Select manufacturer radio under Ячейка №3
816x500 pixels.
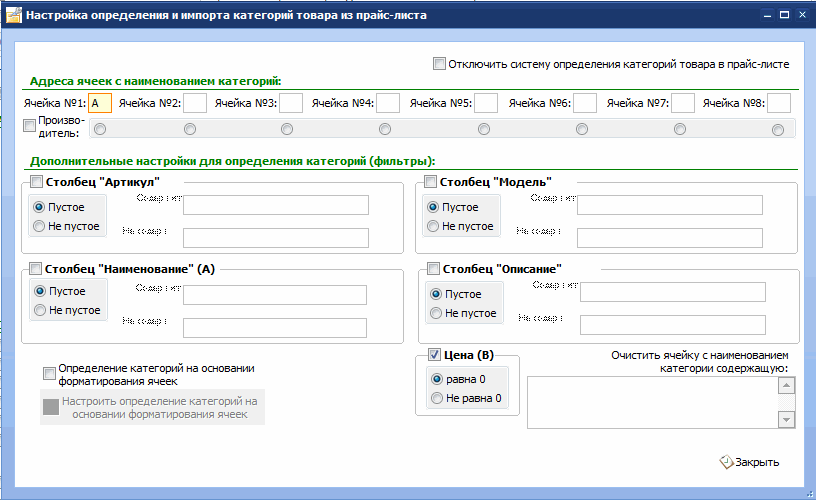tap(287, 129)
